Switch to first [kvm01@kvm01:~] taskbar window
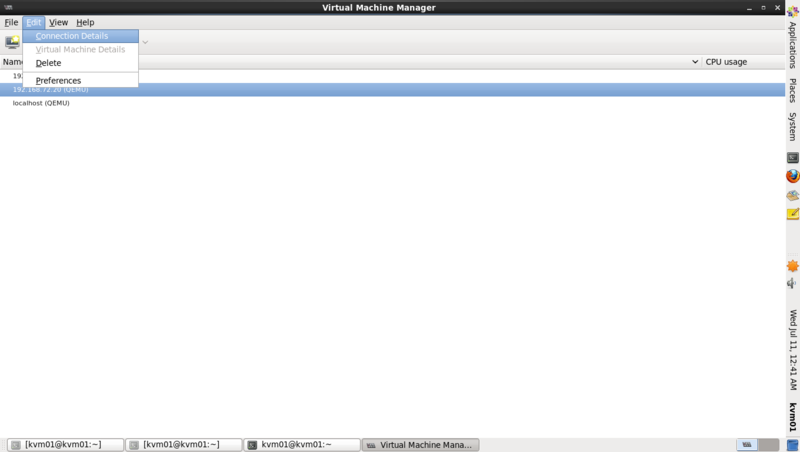The width and height of the screenshot is (800, 452). point(65,445)
